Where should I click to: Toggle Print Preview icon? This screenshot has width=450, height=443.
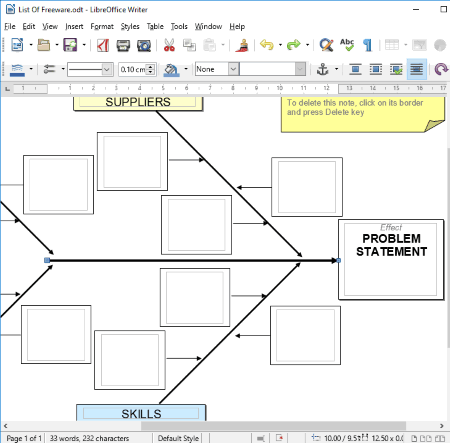pos(144,45)
